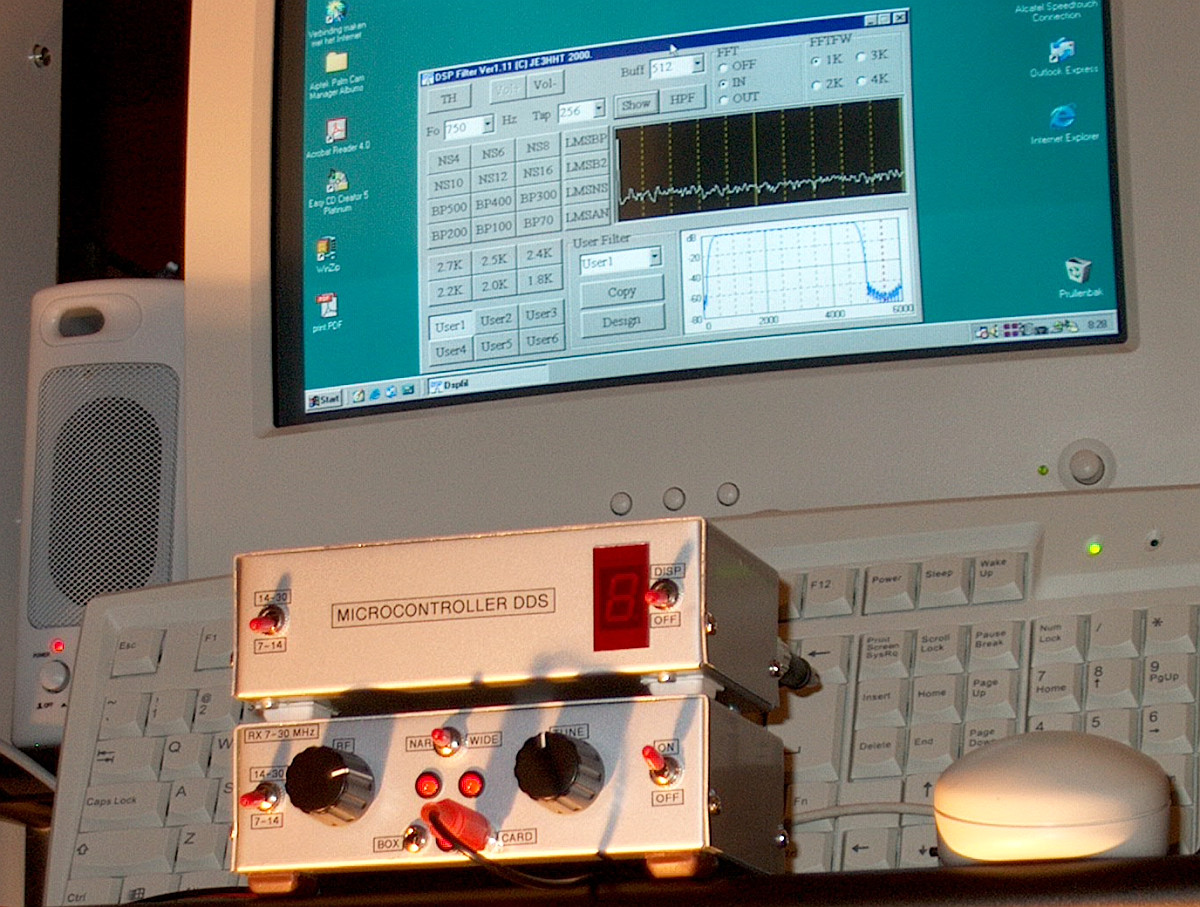Select the BP500 filter button
The height and width of the screenshot is (907, 1200).
click(x=450, y=209)
